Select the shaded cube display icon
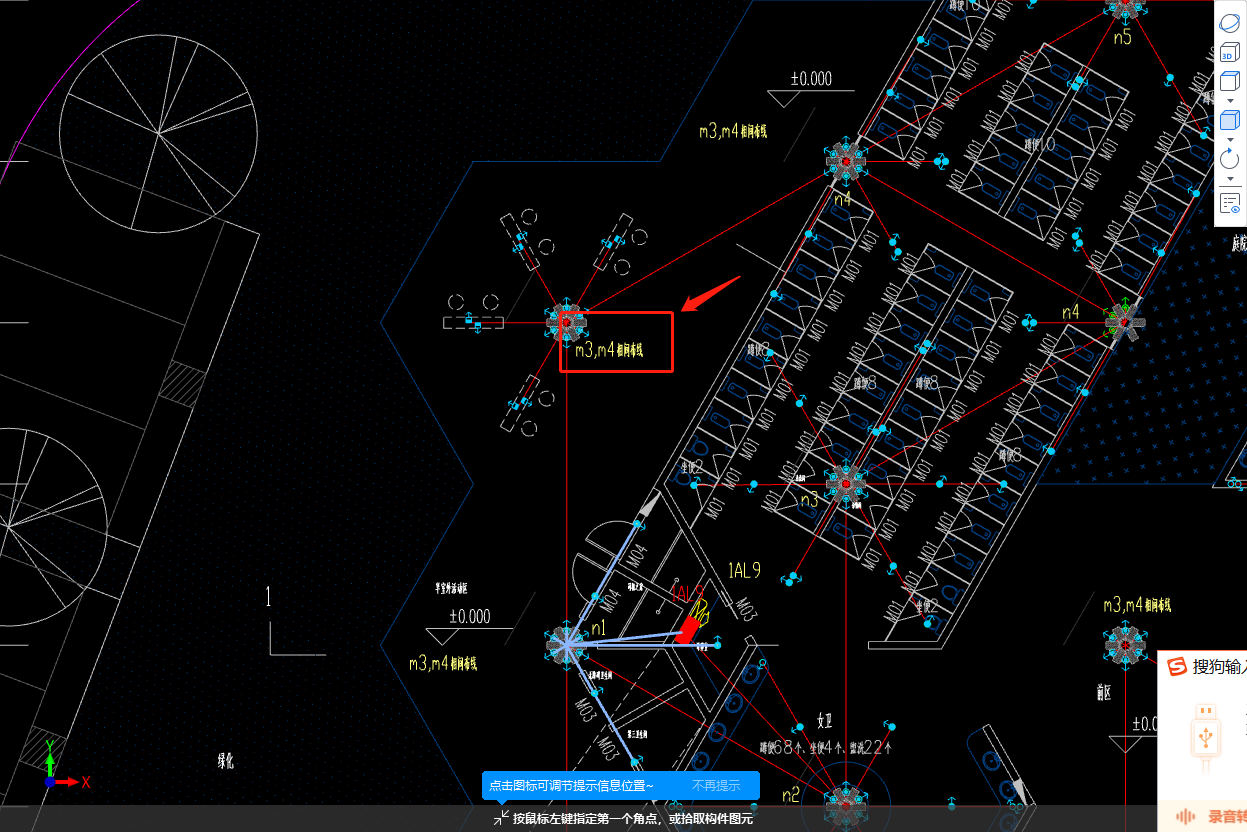 pyautogui.click(x=1229, y=120)
